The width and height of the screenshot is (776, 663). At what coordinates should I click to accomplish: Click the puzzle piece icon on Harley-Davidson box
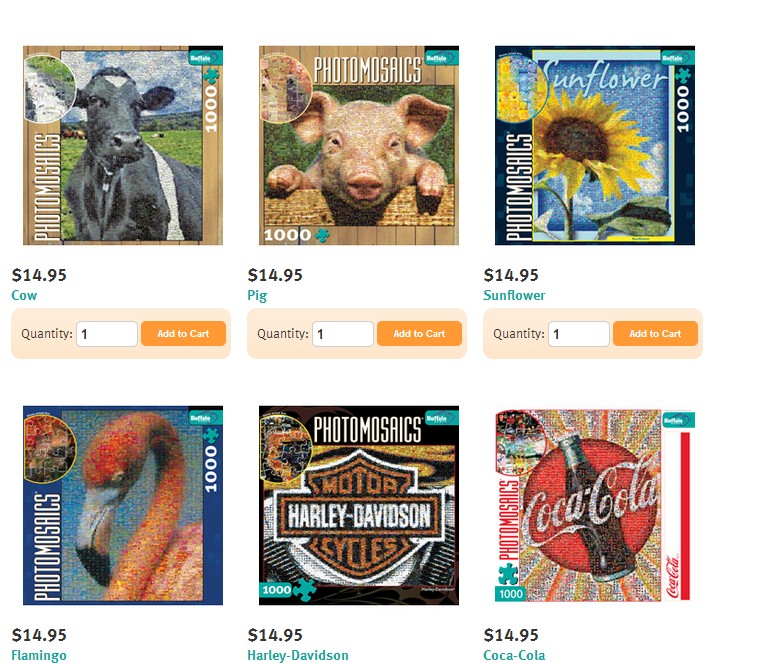[x=304, y=589]
